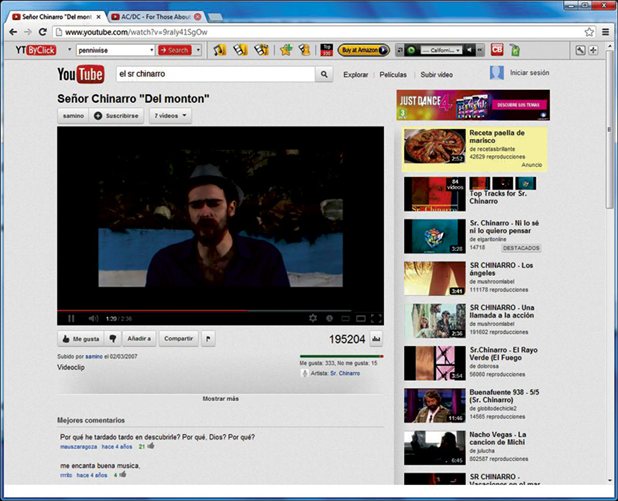Screen dimensions: 618x501
Task: Open a new tab button
Action: click(x=215, y=17)
